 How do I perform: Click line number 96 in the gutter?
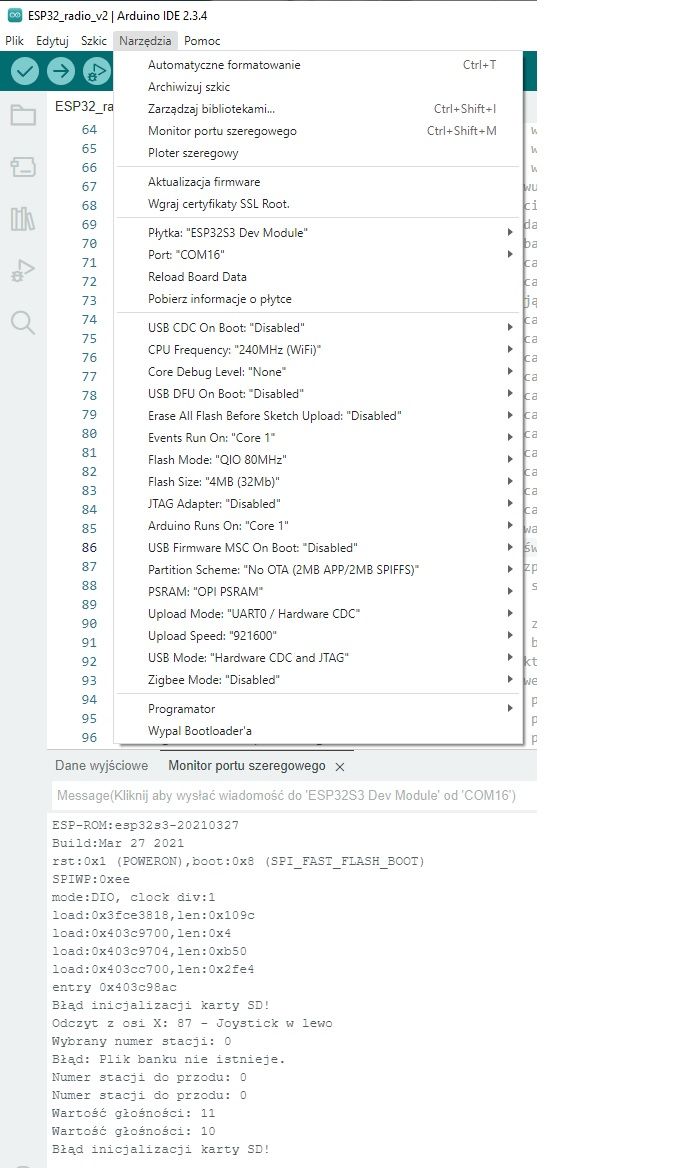(x=89, y=737)
